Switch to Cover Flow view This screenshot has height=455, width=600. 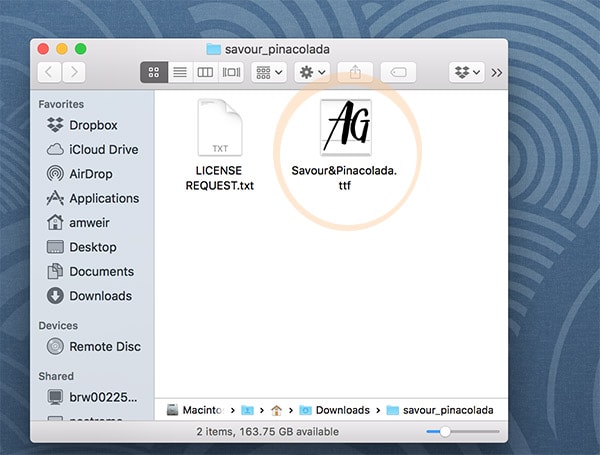(231, 72)
